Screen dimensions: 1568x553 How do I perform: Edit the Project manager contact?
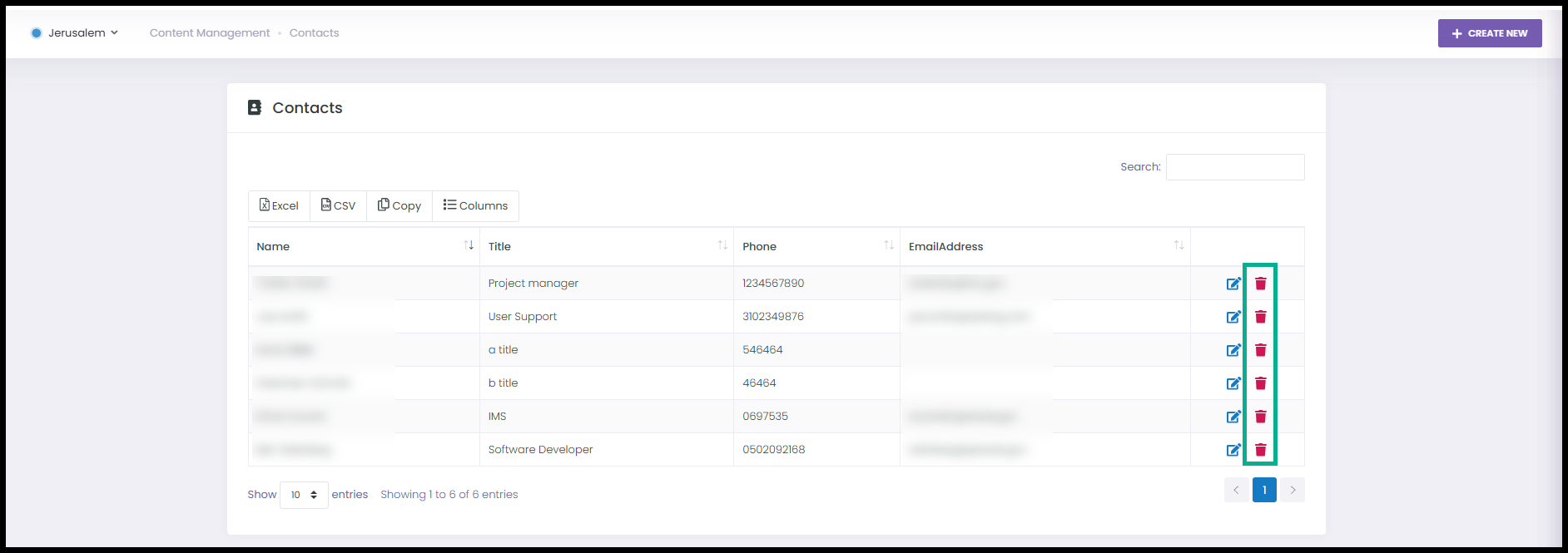coord(1233,284)
